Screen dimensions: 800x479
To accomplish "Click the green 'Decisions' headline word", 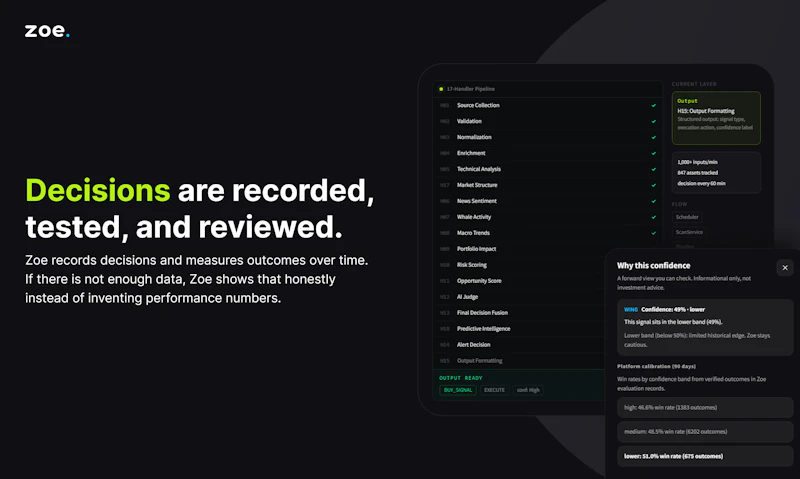I will (97, 191).
